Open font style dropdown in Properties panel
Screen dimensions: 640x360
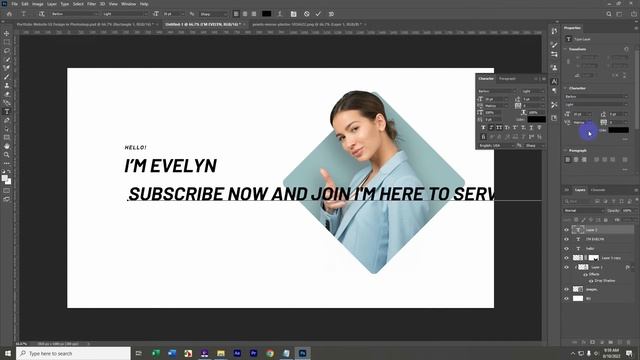click(596, 104)
